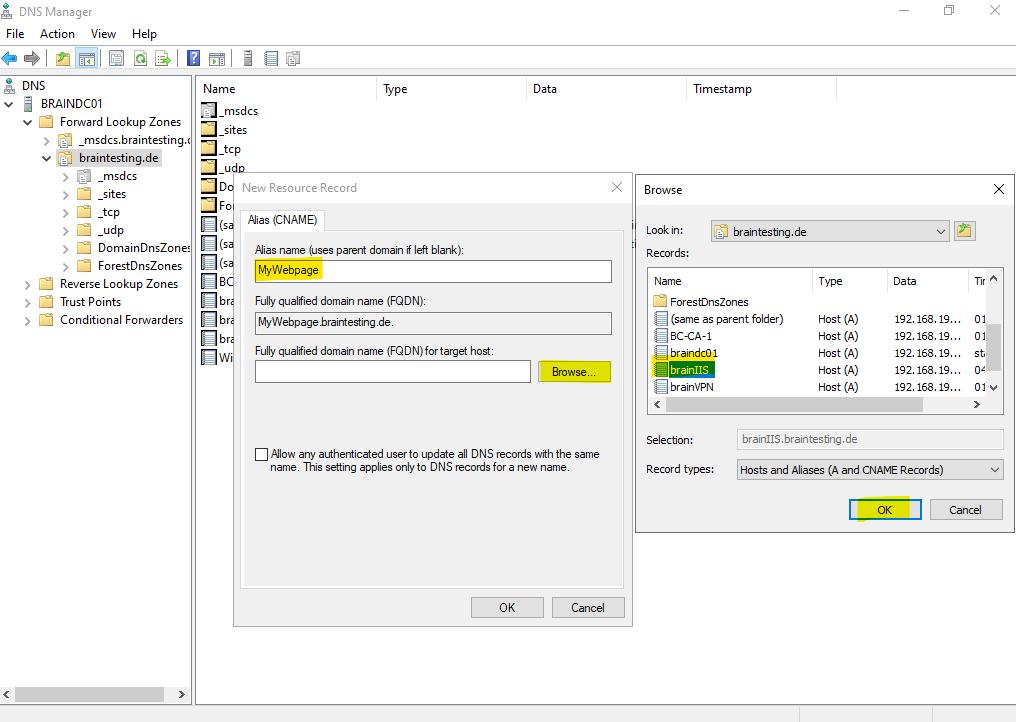1016x722 pixels.
Task: Open the blue Help question mark icon
Action: tap(193, 59)
